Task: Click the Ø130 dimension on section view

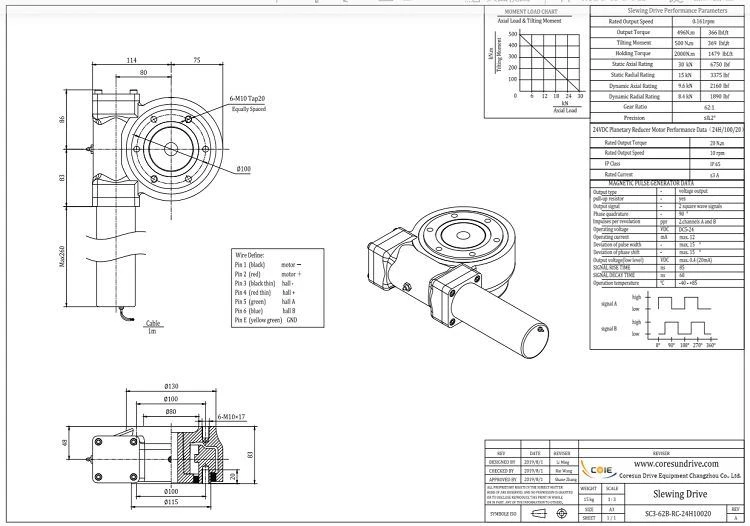Action: (x=171, y=386)
